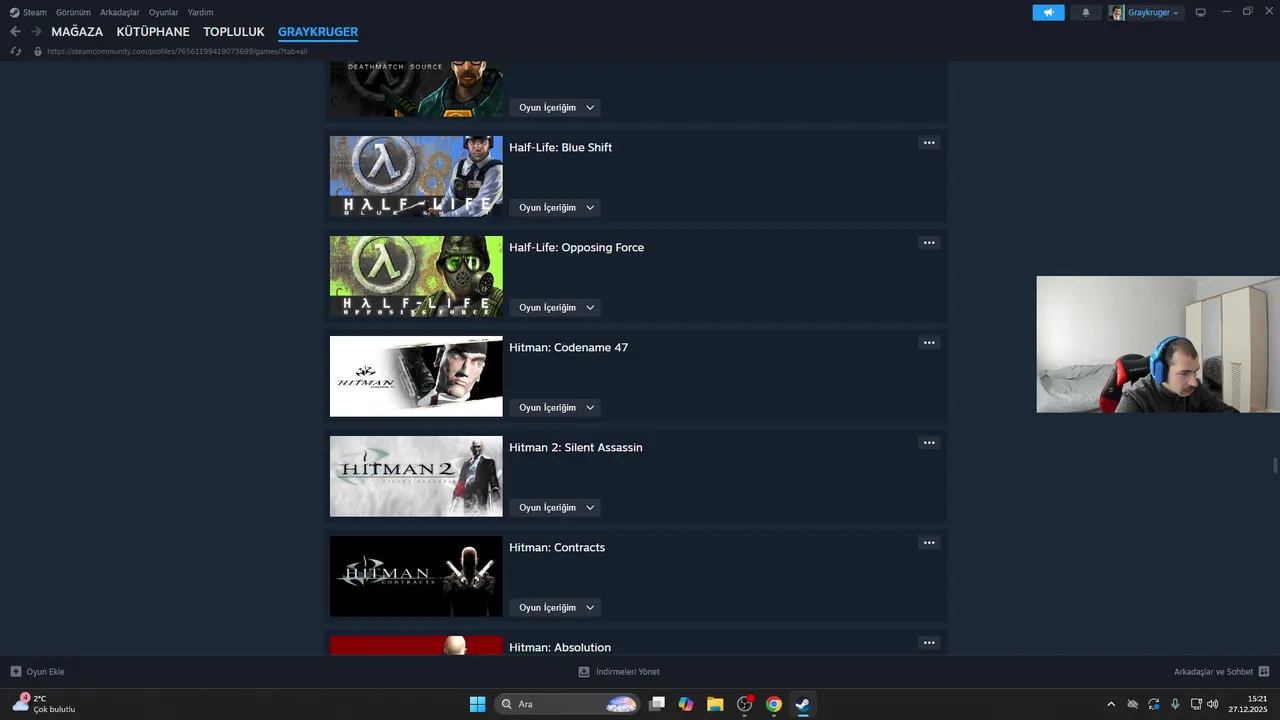Open İndirmeleri Yönet downloads manager
This screenshot has height=720, width=1280.
[x=619, y=672]
